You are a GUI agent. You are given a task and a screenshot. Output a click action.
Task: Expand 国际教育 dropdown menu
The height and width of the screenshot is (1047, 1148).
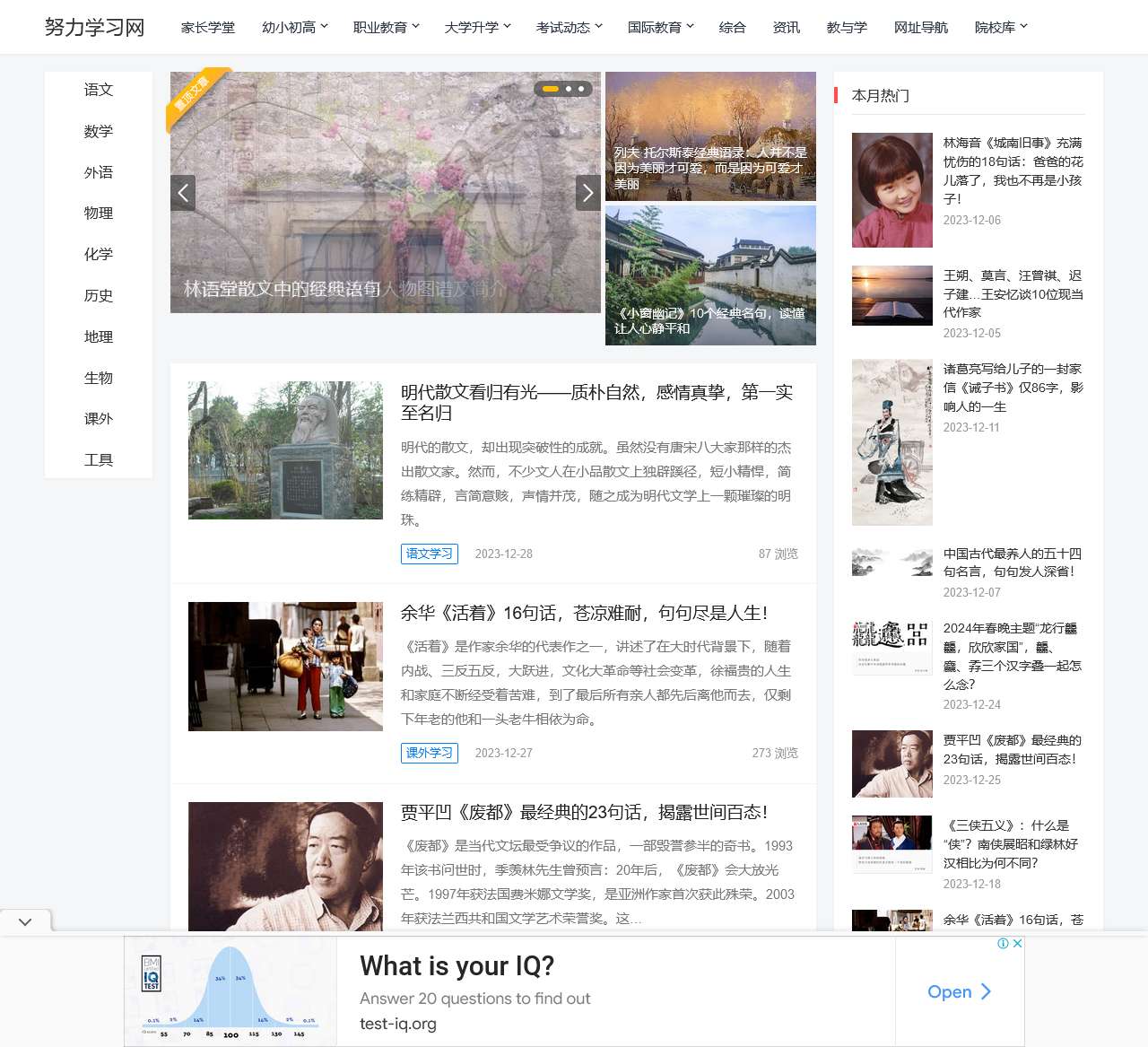coord(661,28)
